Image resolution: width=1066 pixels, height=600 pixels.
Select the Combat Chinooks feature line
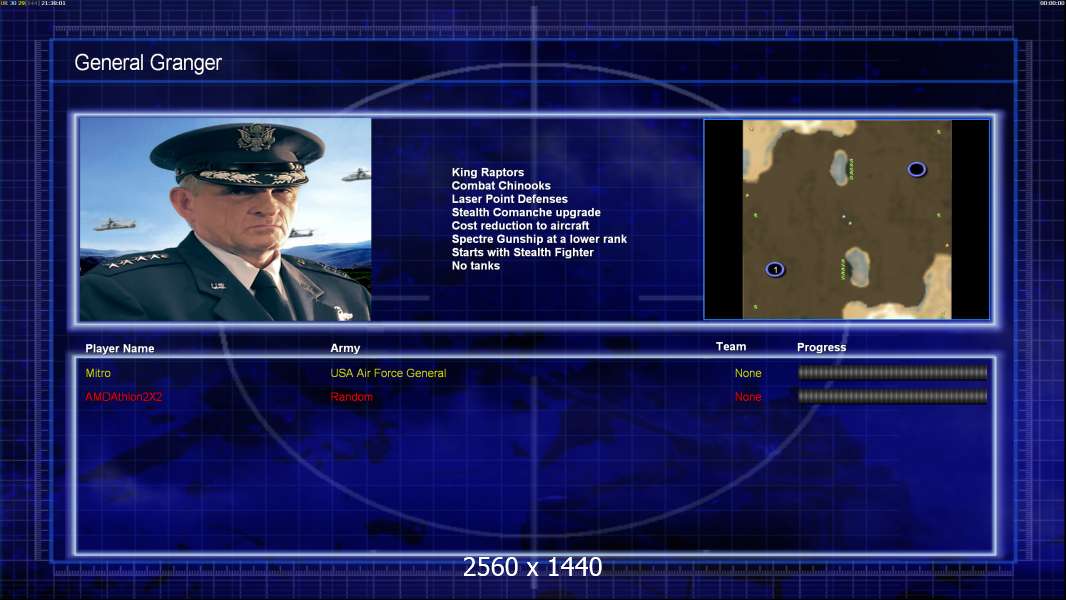[501, 186]
